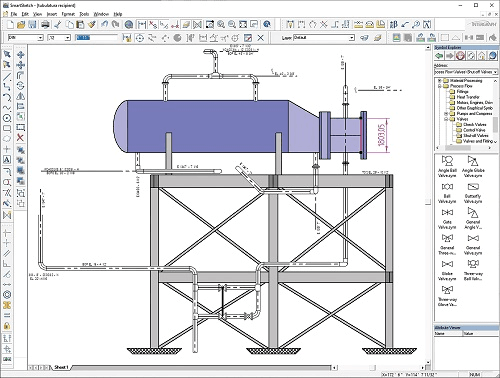Click the Fillet tool in second toolbox column
The width and height of the screenshot is (500, 378).
tap(21, 75)
